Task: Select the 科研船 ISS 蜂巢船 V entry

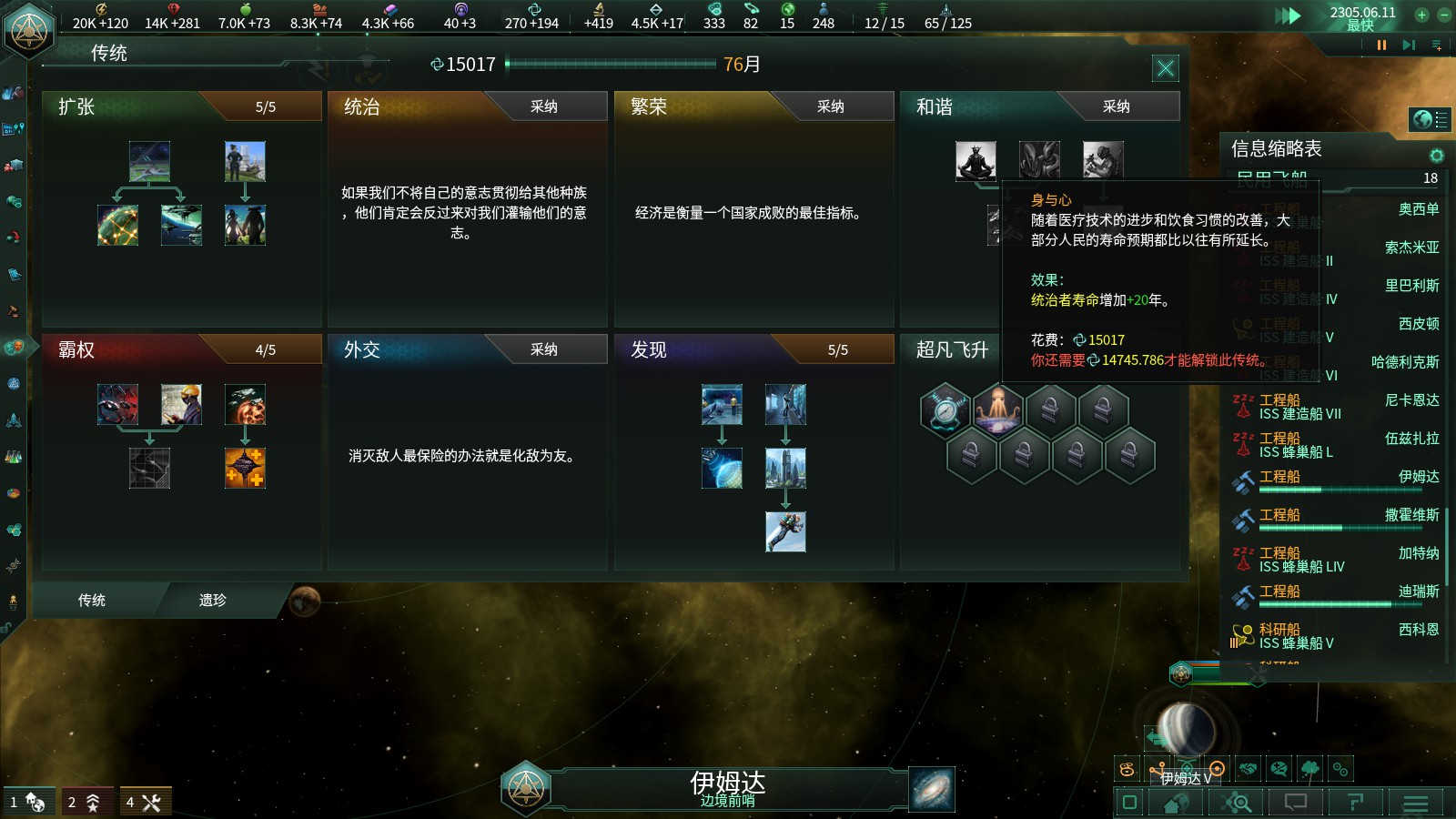Action: 1336,636
